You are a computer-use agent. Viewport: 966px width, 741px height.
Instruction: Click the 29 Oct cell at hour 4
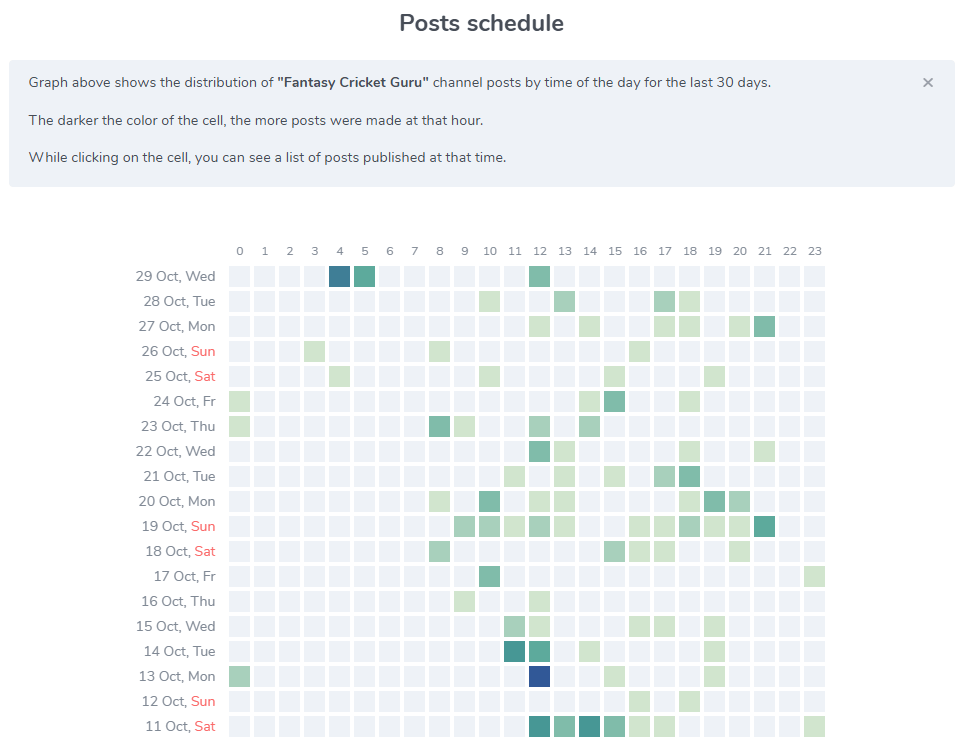pyautogui.click(x=340, y=277)
